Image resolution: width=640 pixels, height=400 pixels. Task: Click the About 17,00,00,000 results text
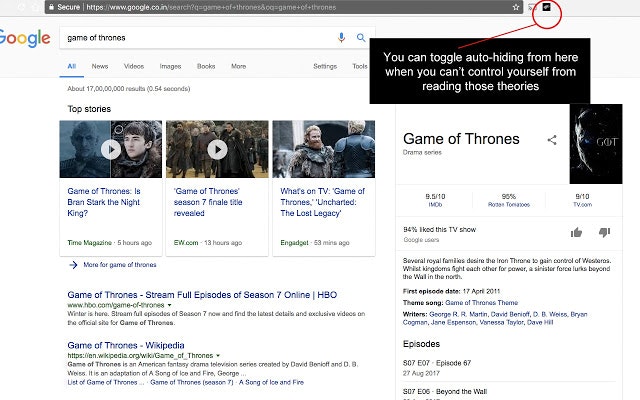click(x=129, y=89)
